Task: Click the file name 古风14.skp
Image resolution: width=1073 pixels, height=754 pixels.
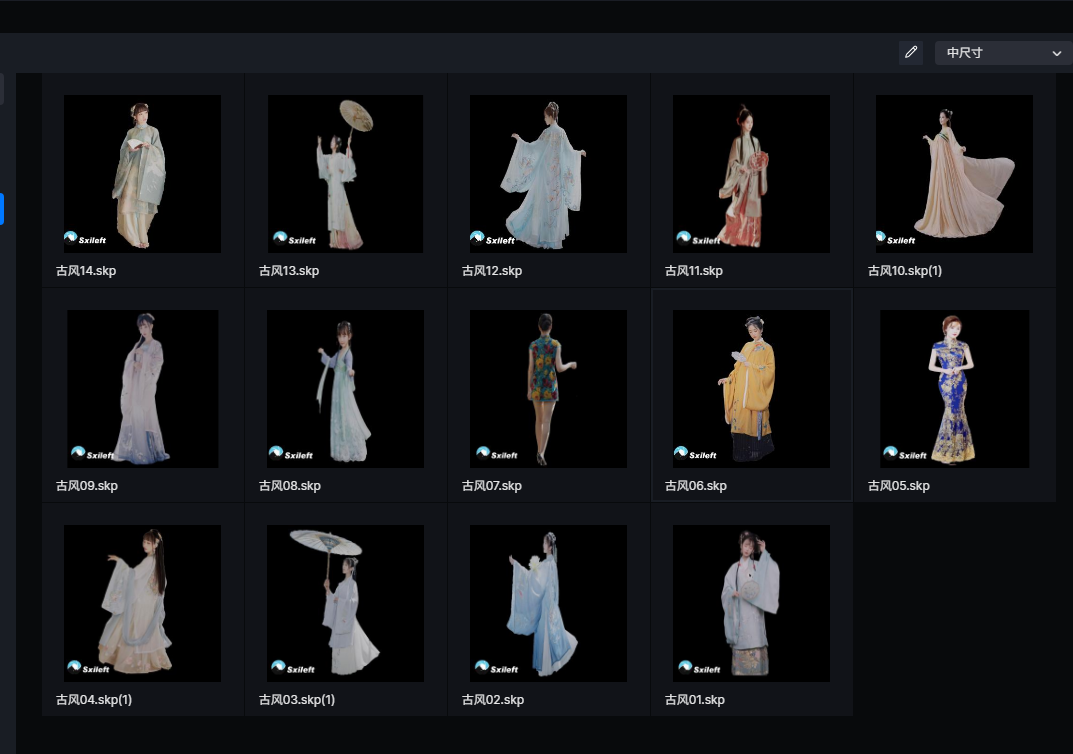Action: click(x=86, y=271)
